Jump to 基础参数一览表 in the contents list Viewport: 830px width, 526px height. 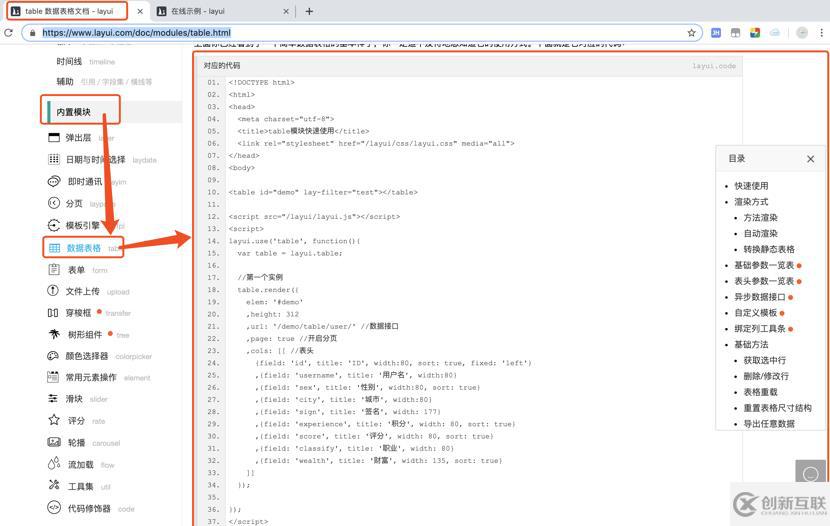[764, 265]
